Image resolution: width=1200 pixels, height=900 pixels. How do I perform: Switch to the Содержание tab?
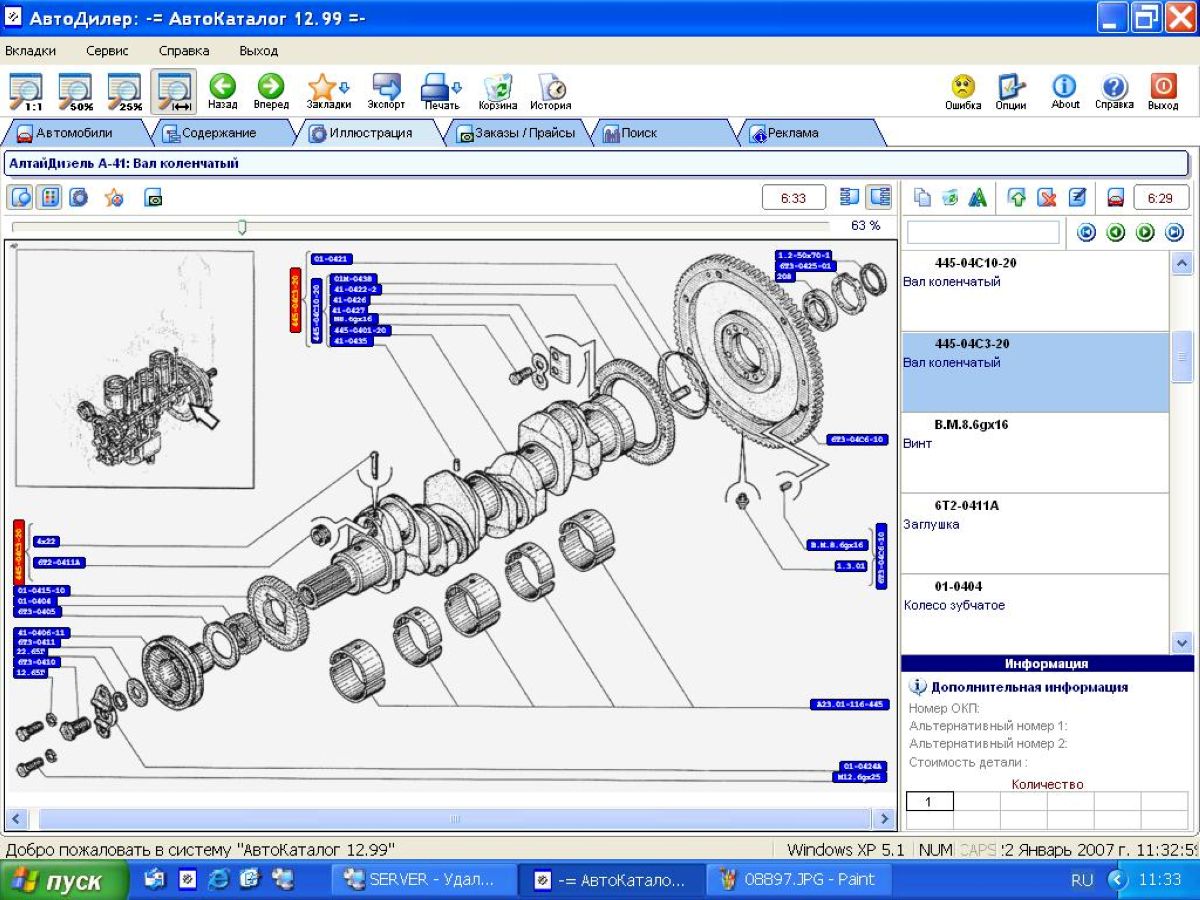click(x=210, y=132)
